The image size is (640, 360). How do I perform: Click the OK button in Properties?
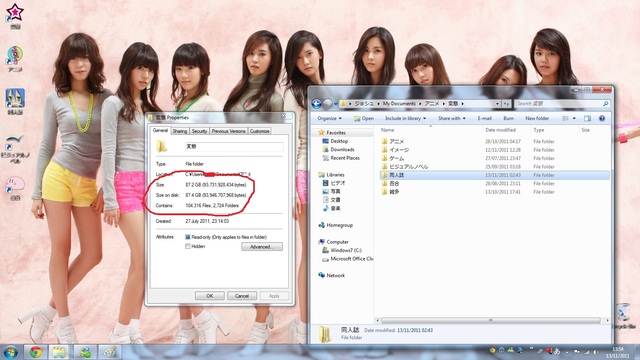coord(209,296)
